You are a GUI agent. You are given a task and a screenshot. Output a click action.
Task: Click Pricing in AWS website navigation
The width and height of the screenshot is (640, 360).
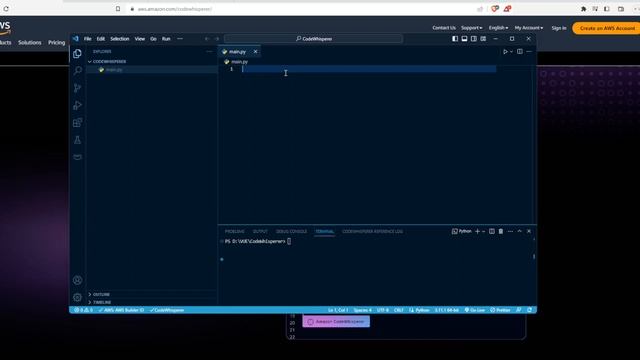pyautogui.click(x=56, y=42)
